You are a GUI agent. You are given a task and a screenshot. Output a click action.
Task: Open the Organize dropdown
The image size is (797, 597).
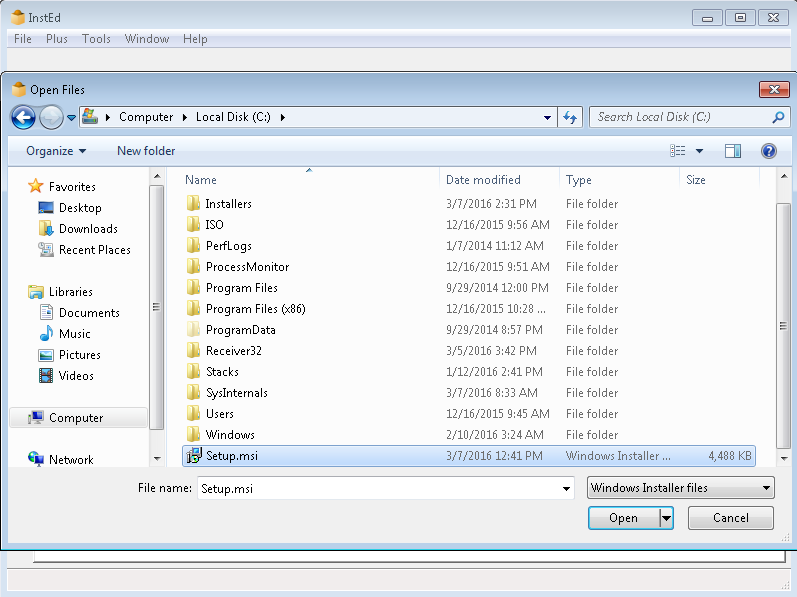[56, 151]
